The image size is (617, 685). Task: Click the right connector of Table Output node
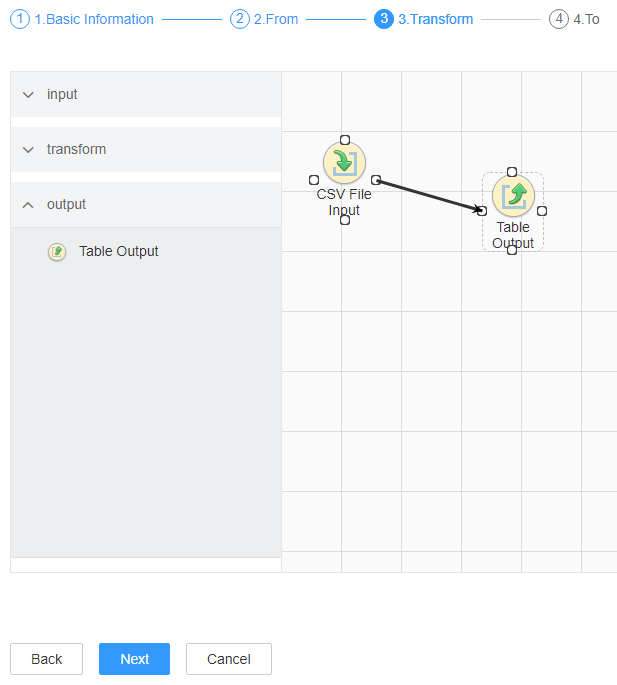[542, 211]
